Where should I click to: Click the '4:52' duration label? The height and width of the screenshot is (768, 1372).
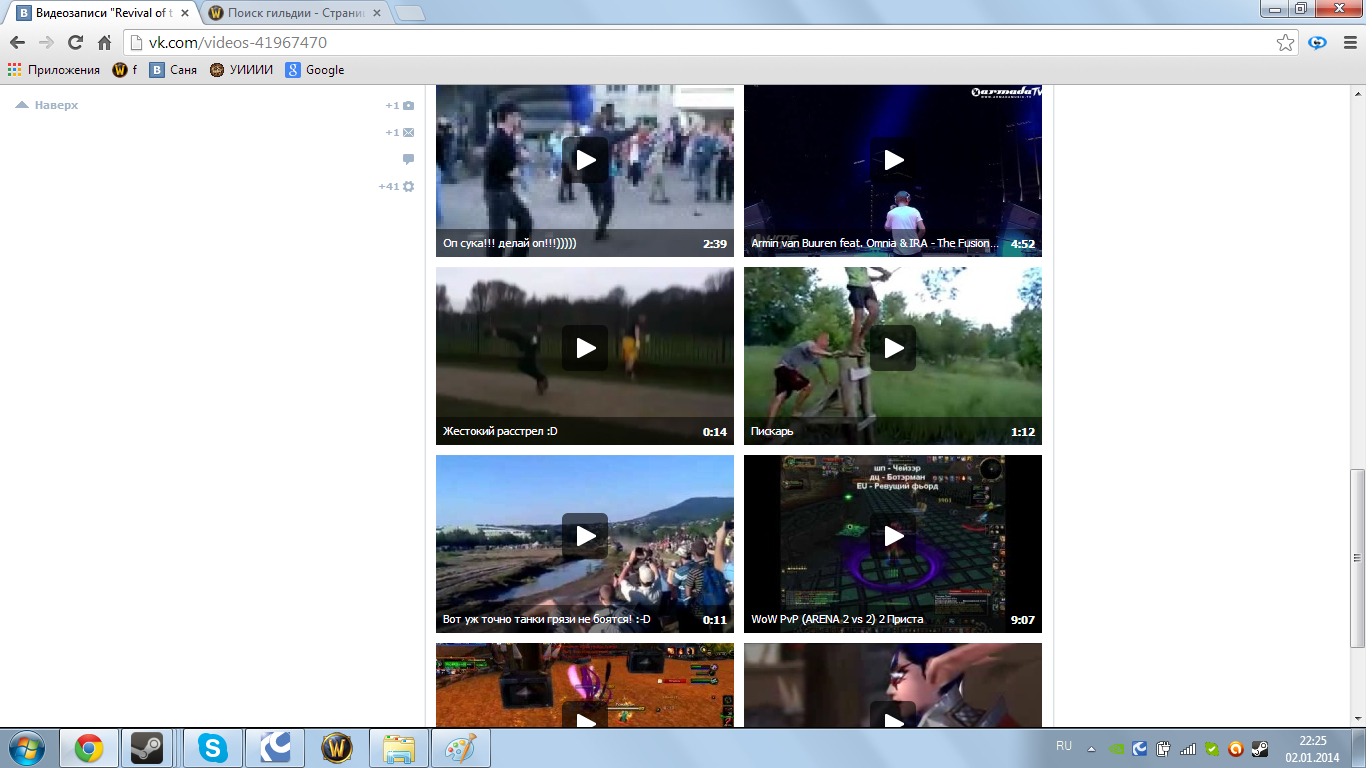coord(1022,244)
